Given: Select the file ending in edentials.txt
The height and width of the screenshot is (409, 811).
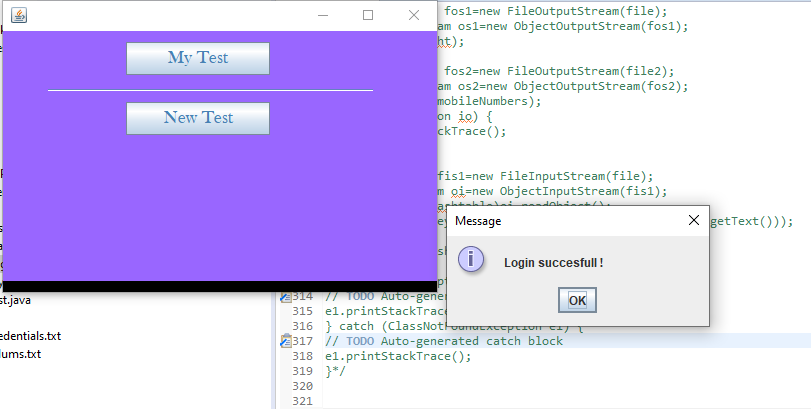Looking at the screenshot, I should [31, 336].
